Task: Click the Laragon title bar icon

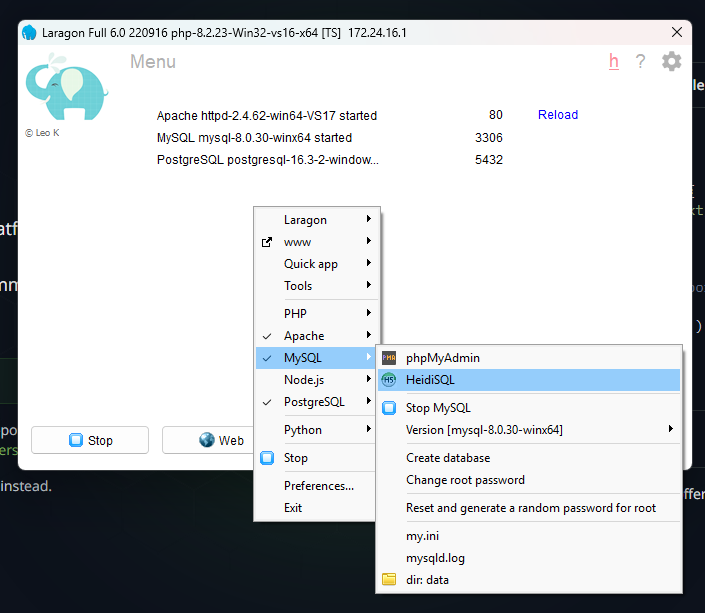Action: click(29, 32)
